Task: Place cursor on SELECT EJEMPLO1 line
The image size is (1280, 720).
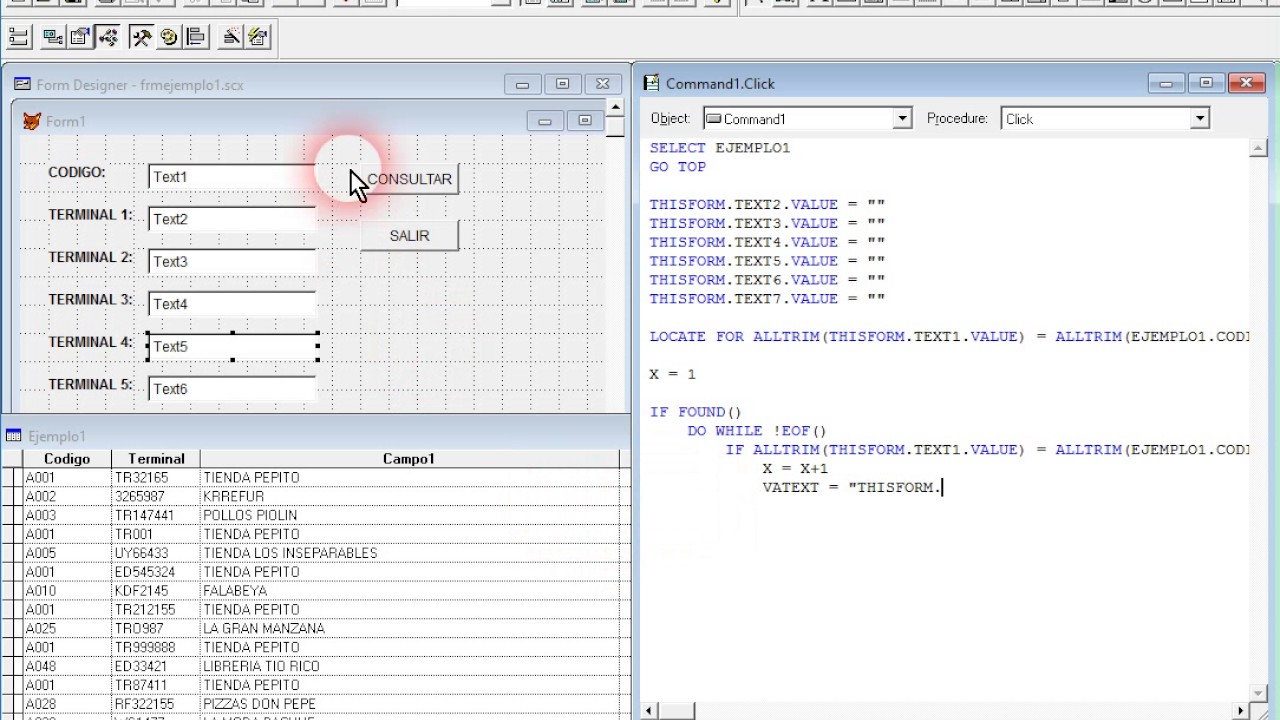Action: click(x=720, y=148)
